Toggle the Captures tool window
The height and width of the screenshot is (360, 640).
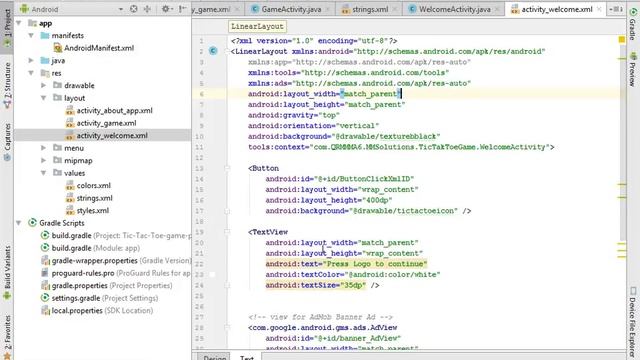pos(7,142)
